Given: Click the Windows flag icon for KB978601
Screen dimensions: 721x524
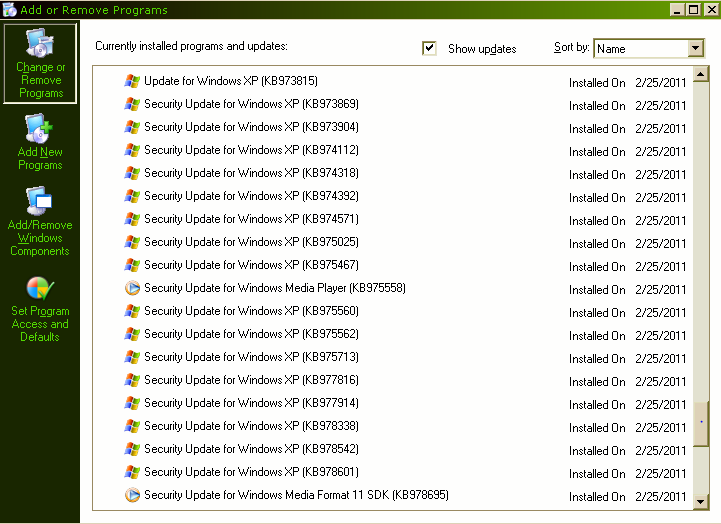Looking at the screenshot, I should (132, 472).
